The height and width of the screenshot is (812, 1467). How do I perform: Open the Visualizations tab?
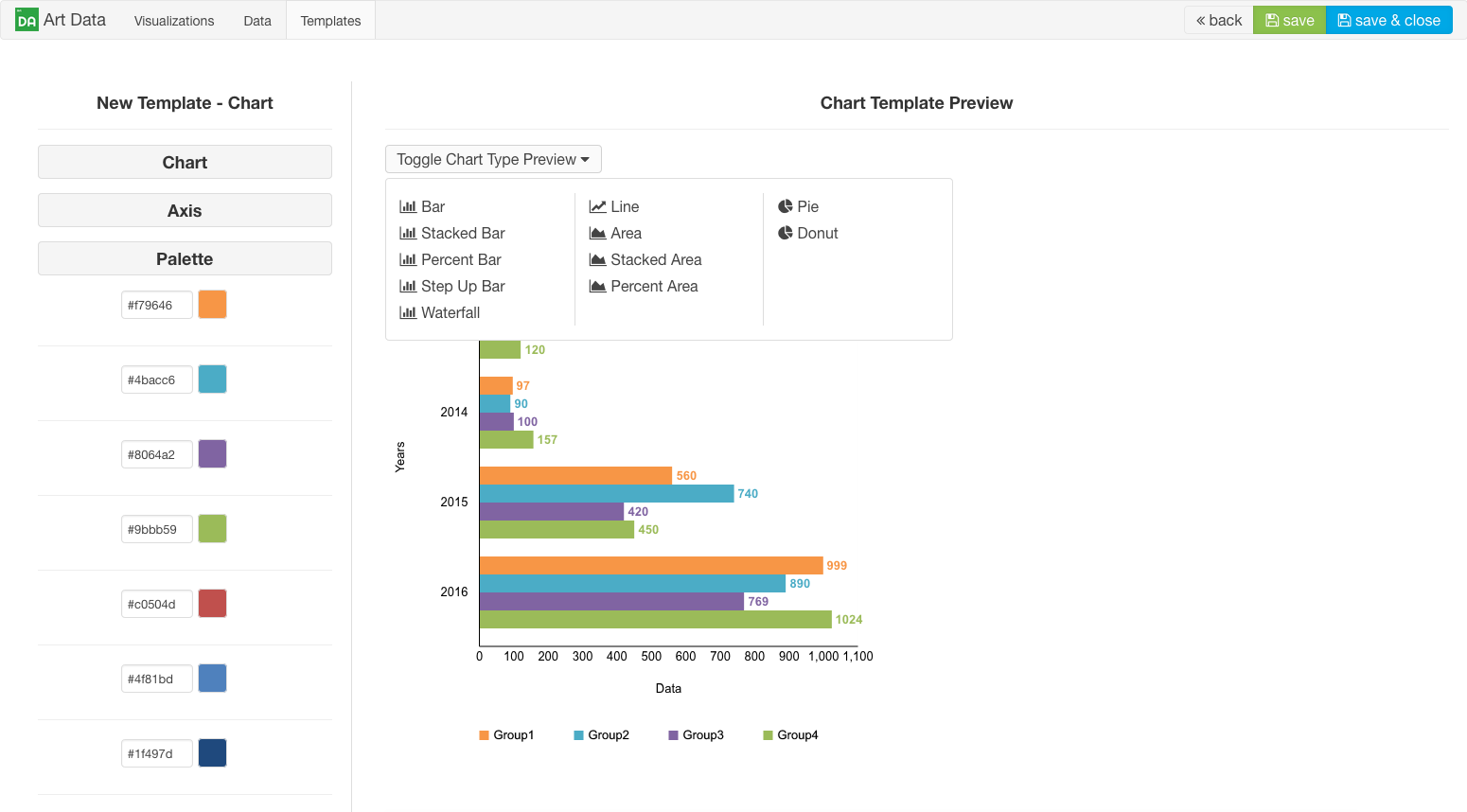coord(174,21)
